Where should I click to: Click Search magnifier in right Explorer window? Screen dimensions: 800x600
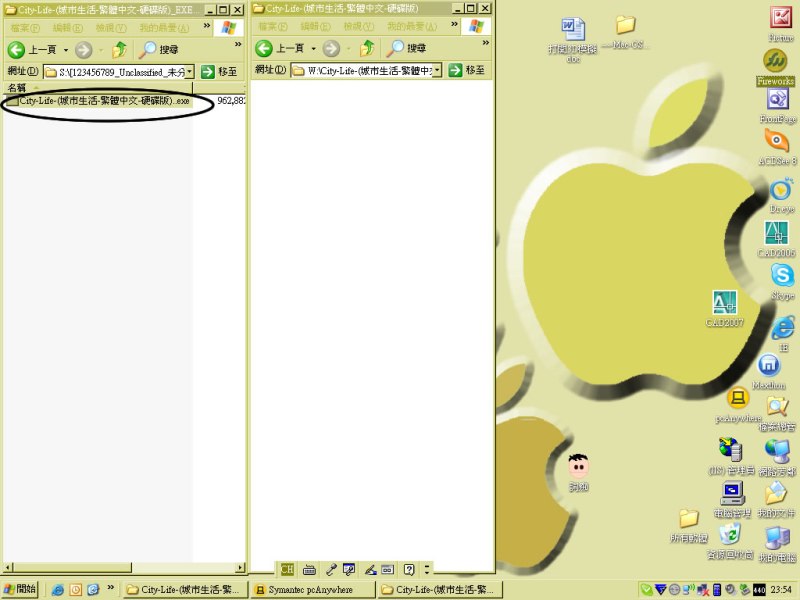click(x=395, y=48)
